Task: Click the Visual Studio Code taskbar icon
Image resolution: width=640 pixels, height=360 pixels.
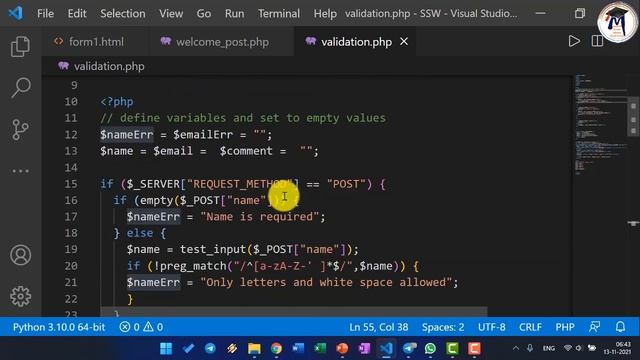Action: click(387, 349)
